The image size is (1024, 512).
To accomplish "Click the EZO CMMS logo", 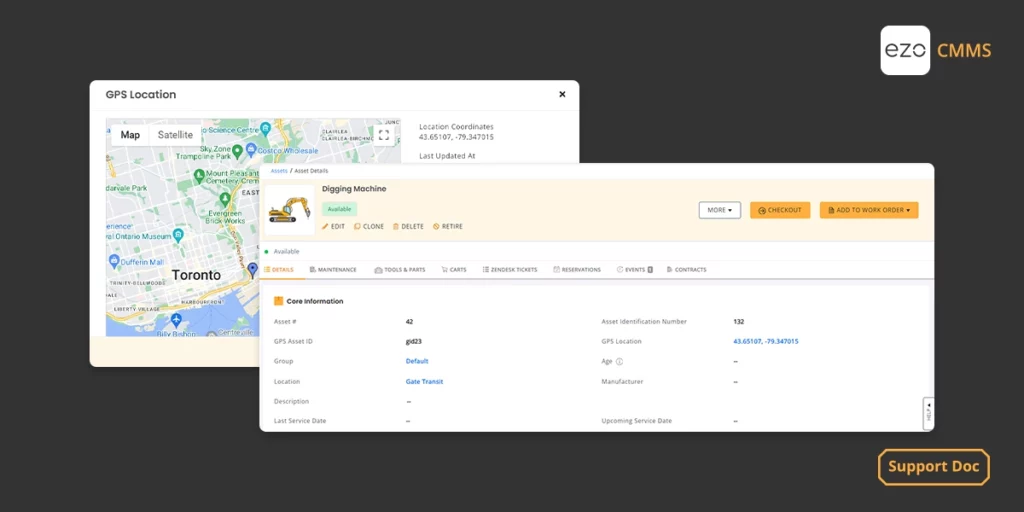I will [936, 50].
